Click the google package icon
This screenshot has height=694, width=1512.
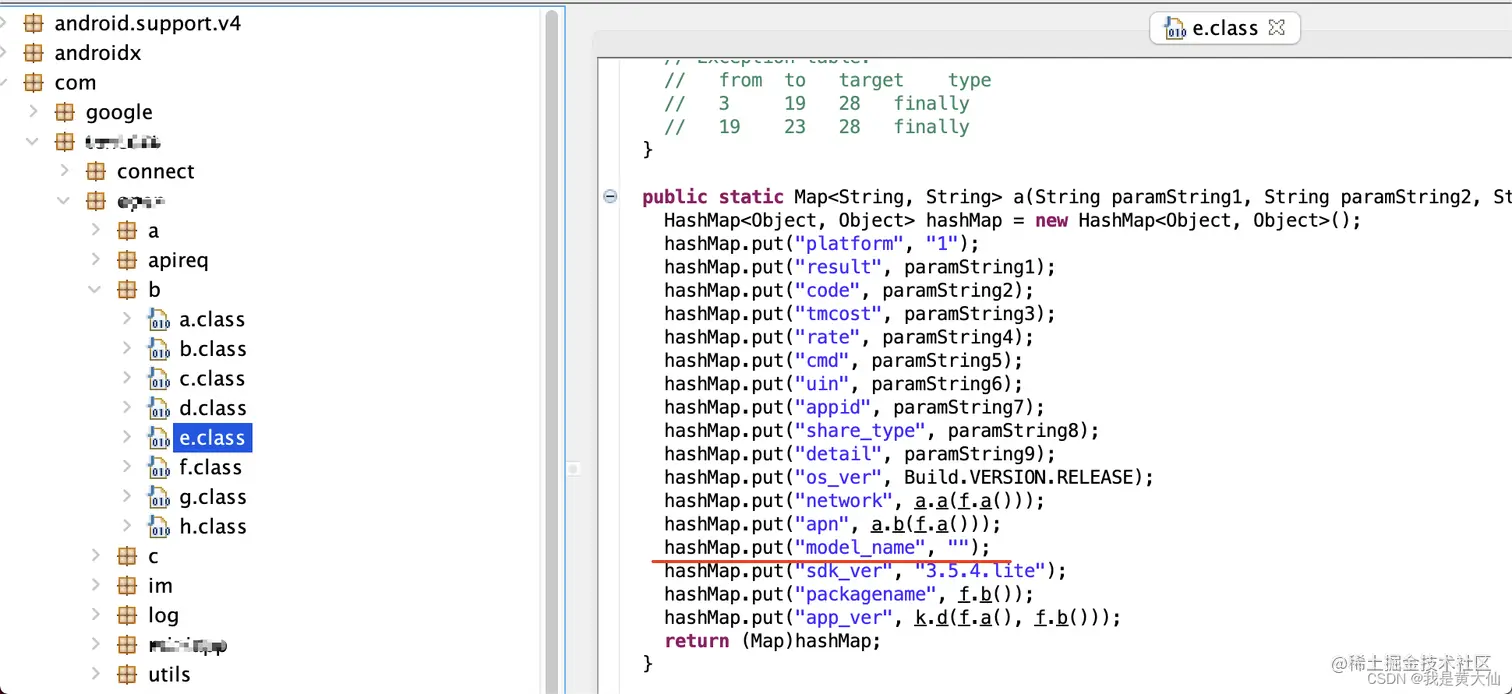(x=65, y=112)
